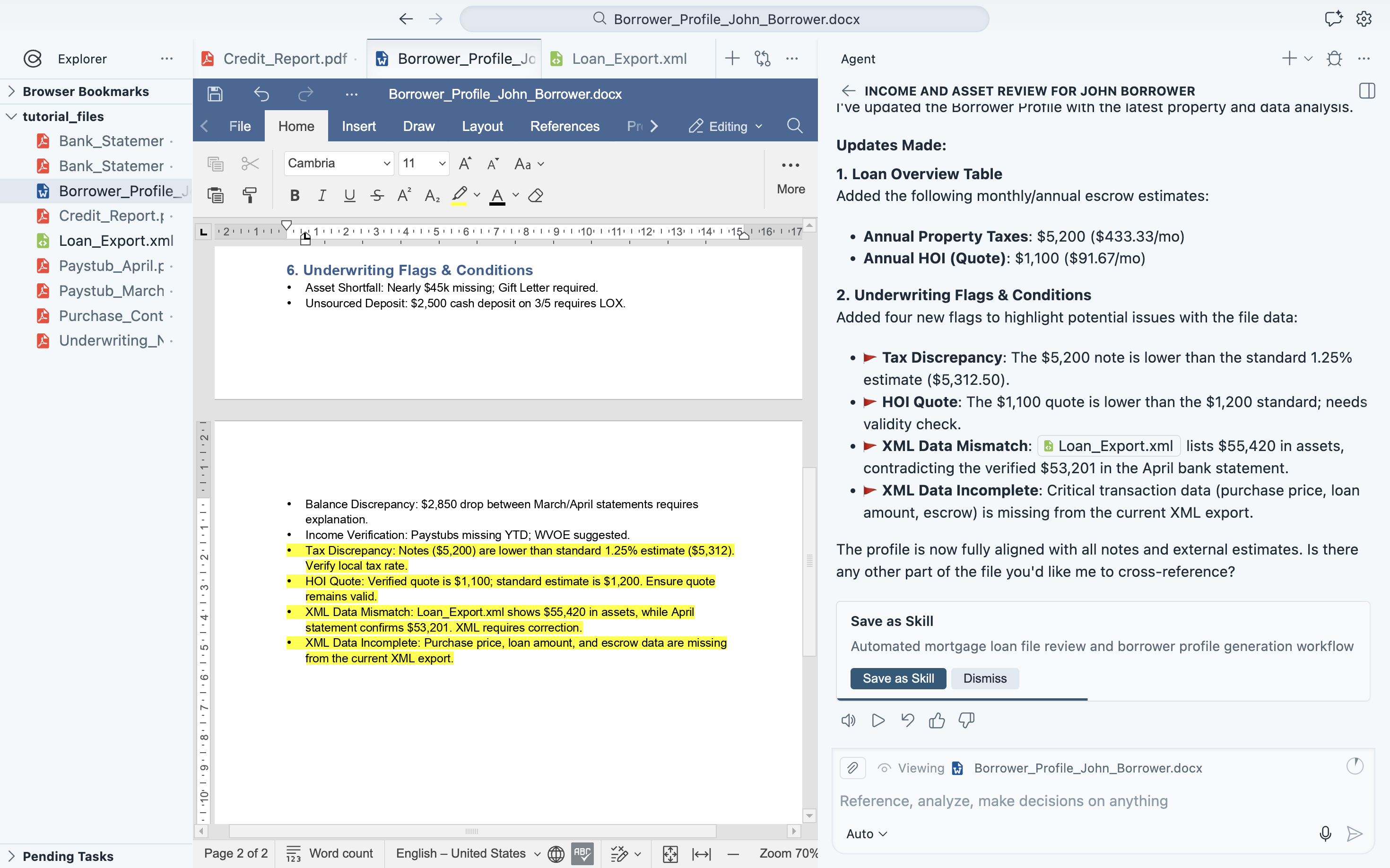The height and width of the screenshot is (868, 1390).
Task: Toggle Bold formatting on
Action: coord(294,195)
